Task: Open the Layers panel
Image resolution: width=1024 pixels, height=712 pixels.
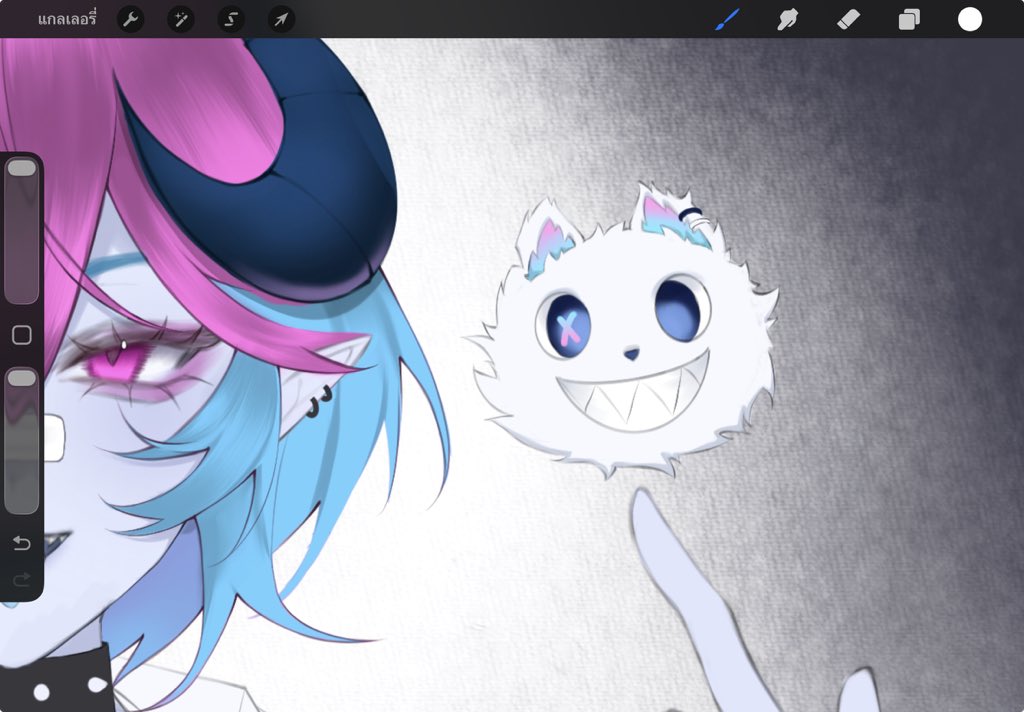Action: (x=909, y=20)
